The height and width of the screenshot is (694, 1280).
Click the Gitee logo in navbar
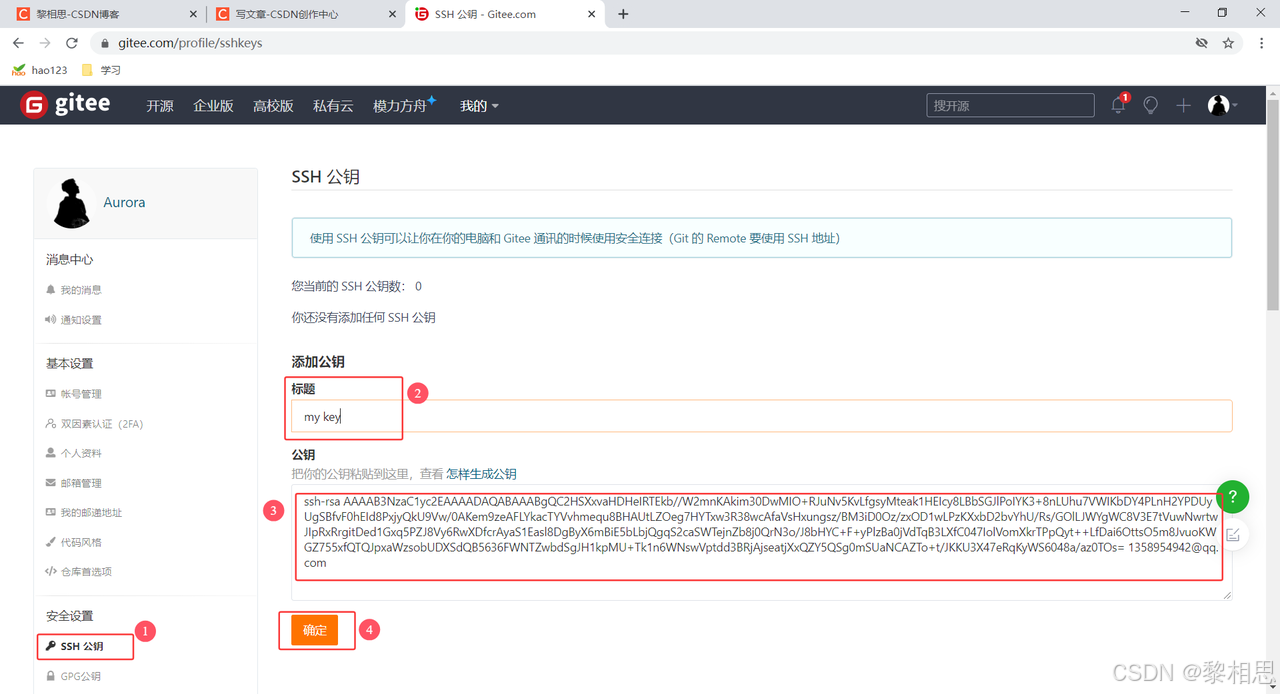(x=65, y=105)
